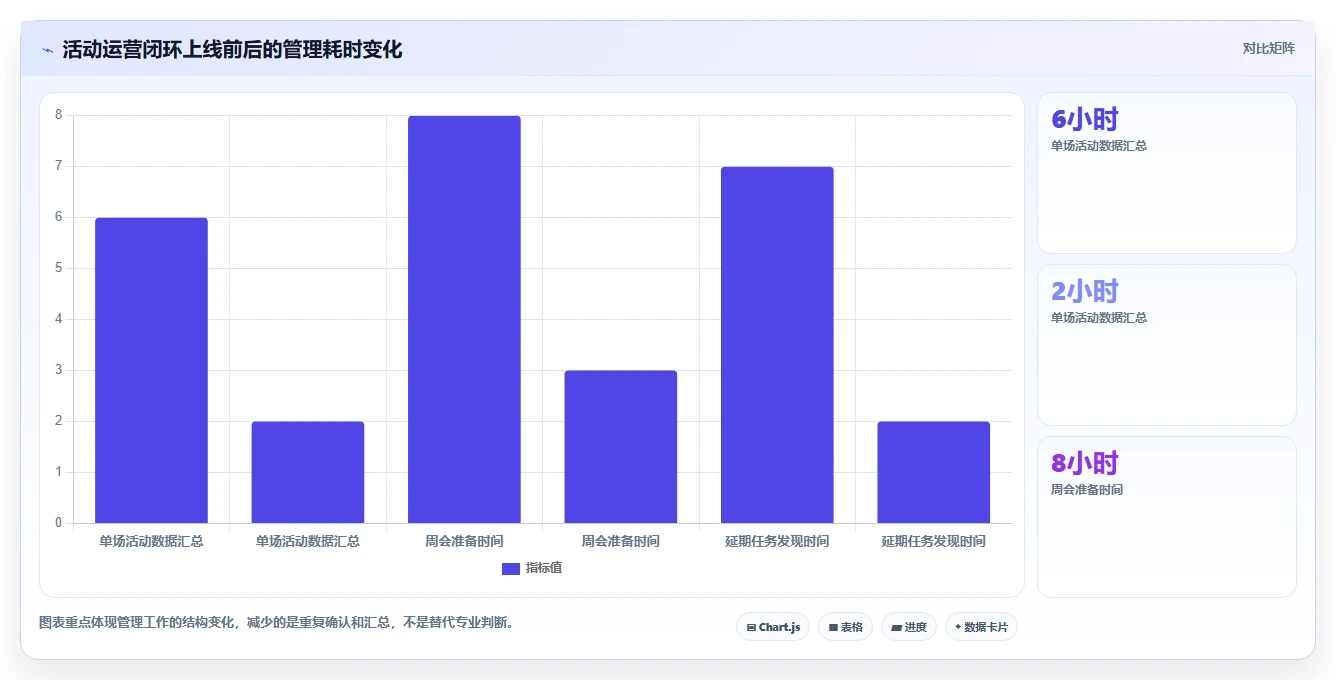Click the 单场活动数据汇总 caption in the 2小时 card
This screenshot has width=1336, height=680.
1099,318
